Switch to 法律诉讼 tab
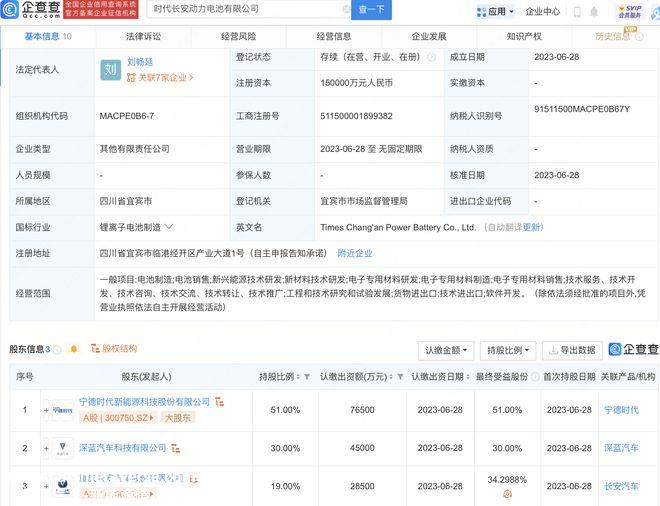The height and width of the screenshot is (506, 660). click(144, 37)
